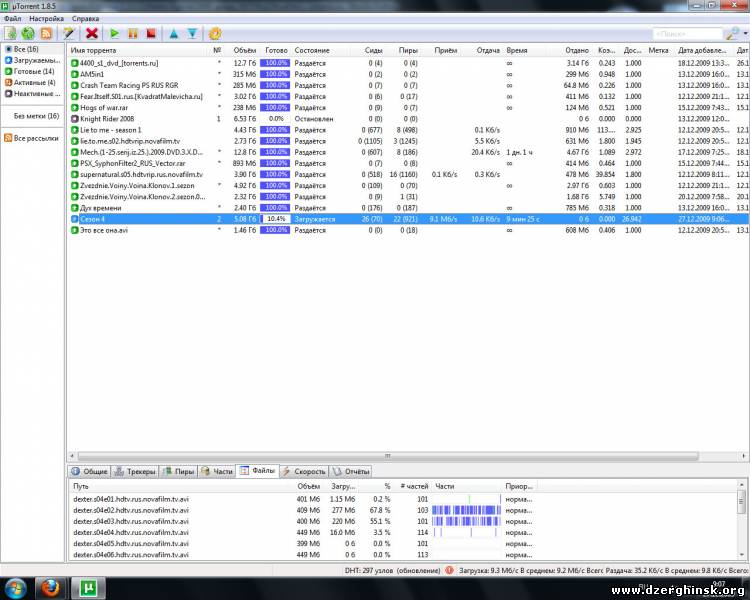
Task: Click the search magnifier icon
Action: pyautogui.click(x=732, y=33)
